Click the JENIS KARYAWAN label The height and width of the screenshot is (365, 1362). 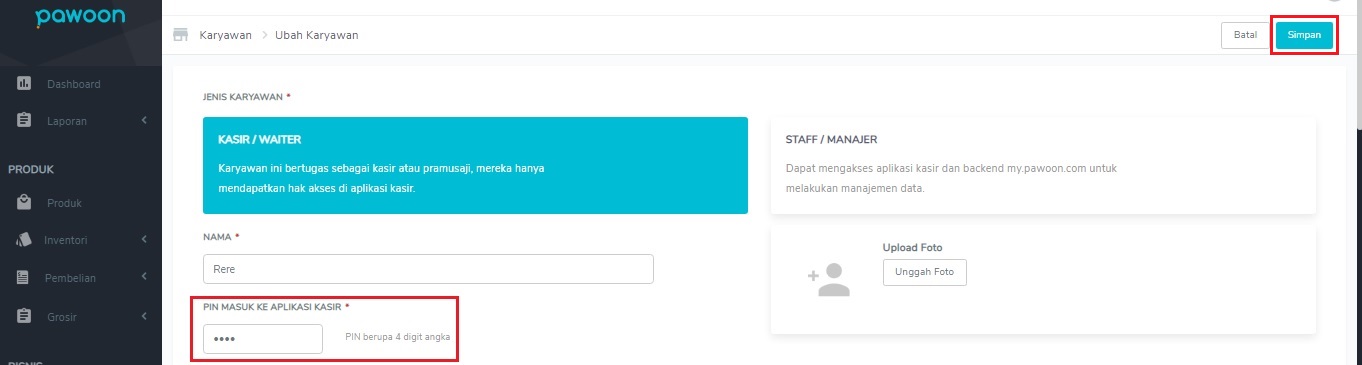(x=243, y=97)
